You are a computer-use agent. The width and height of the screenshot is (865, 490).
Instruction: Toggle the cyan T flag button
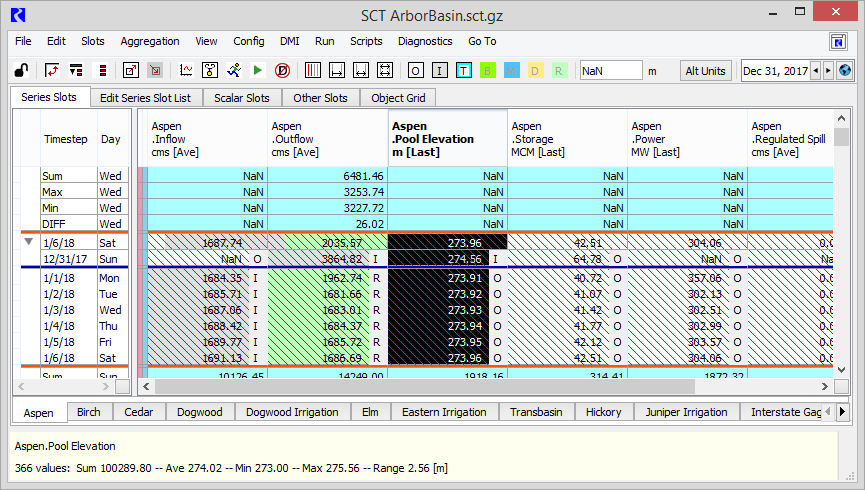tap(464, 71)
